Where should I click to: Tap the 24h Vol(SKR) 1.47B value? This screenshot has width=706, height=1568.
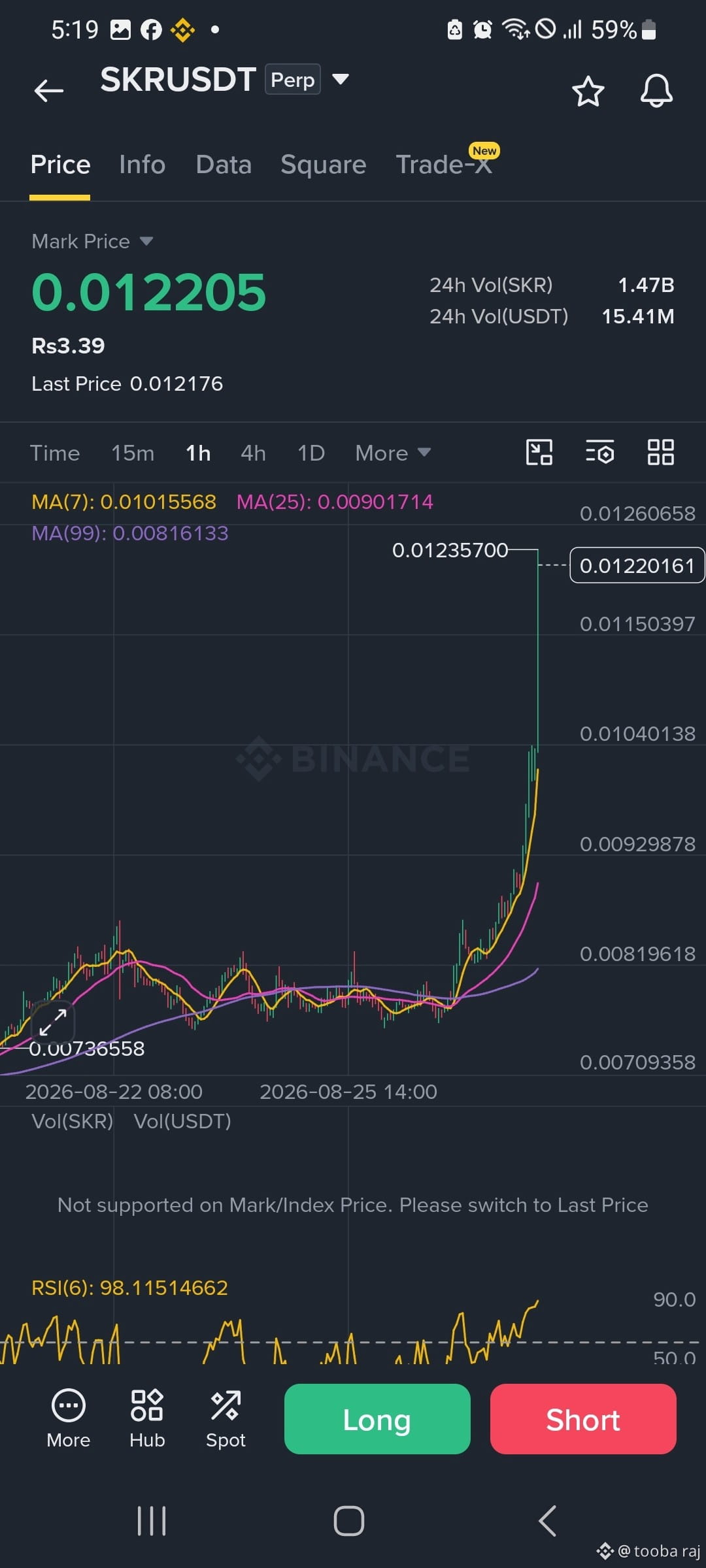coord(646,285)
